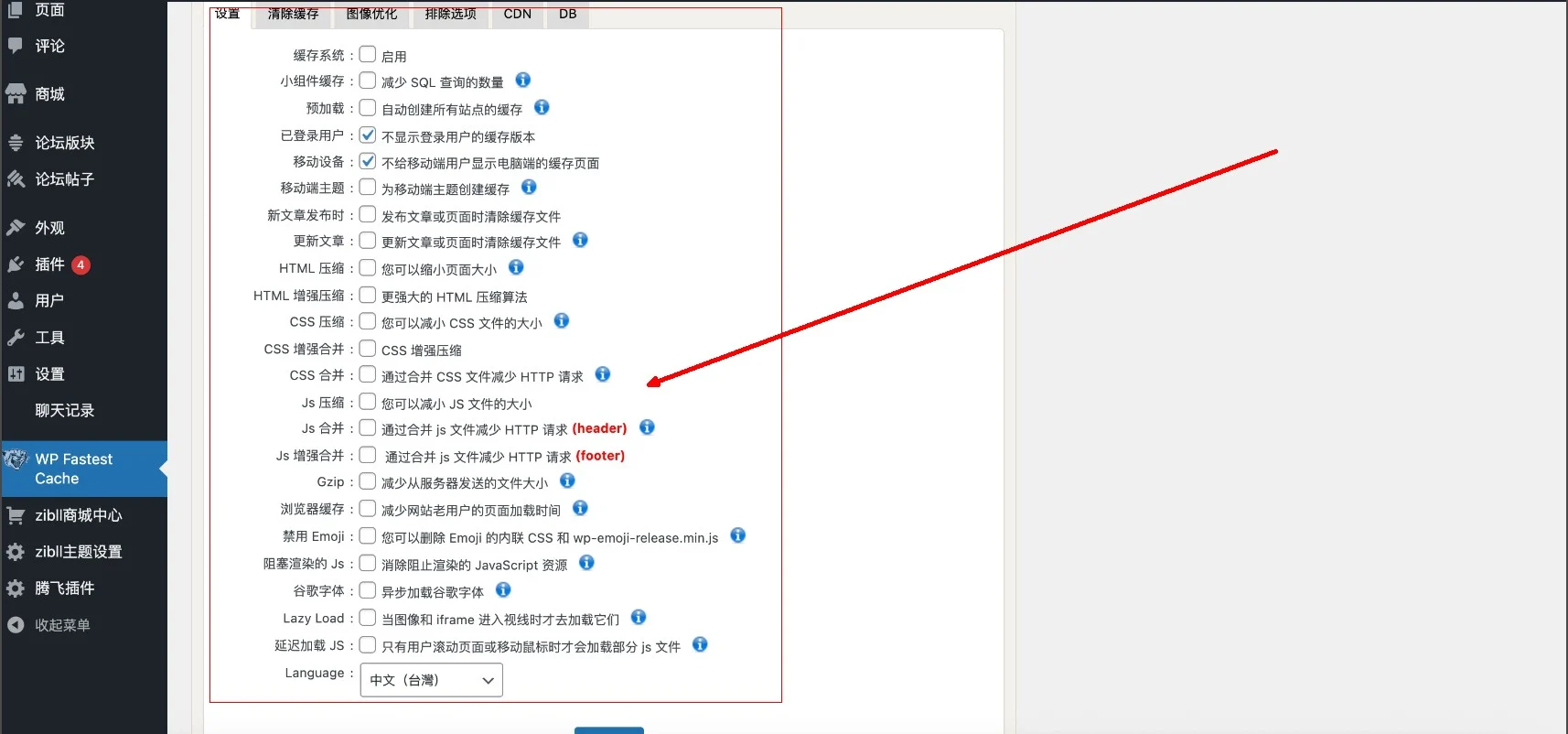1568x734 pixels.
Task: Click the 腾飞插件 gear icon
Action: coord(16,588)
